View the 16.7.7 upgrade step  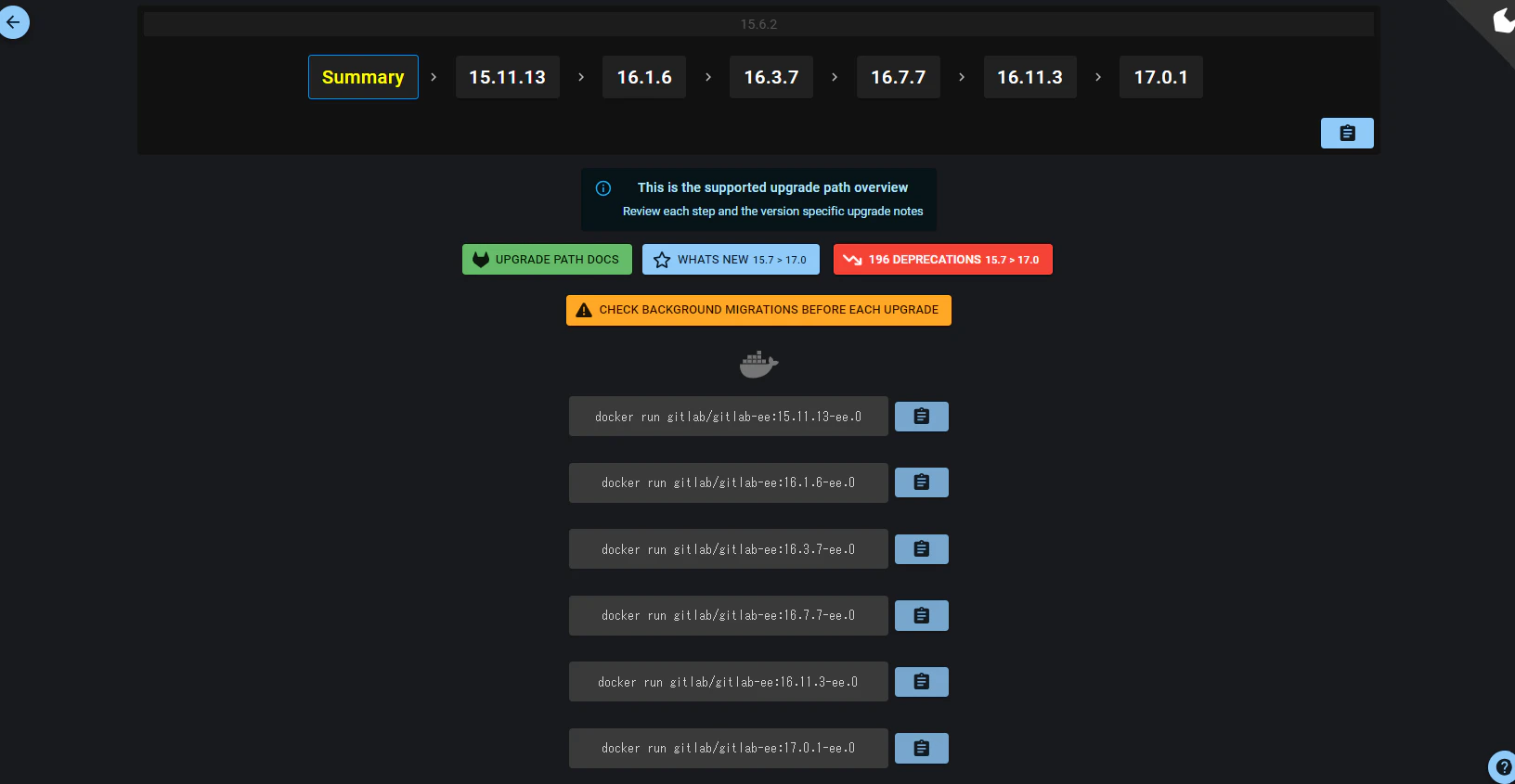tap(899, 77)
